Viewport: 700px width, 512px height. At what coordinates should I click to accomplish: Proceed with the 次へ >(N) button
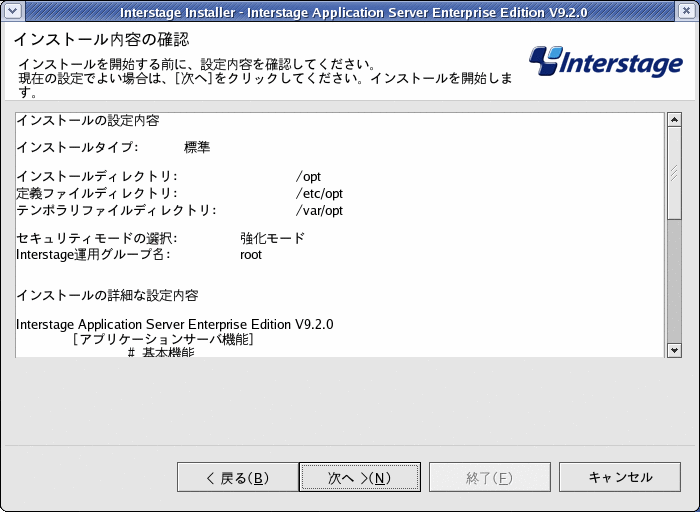[360, 477]
